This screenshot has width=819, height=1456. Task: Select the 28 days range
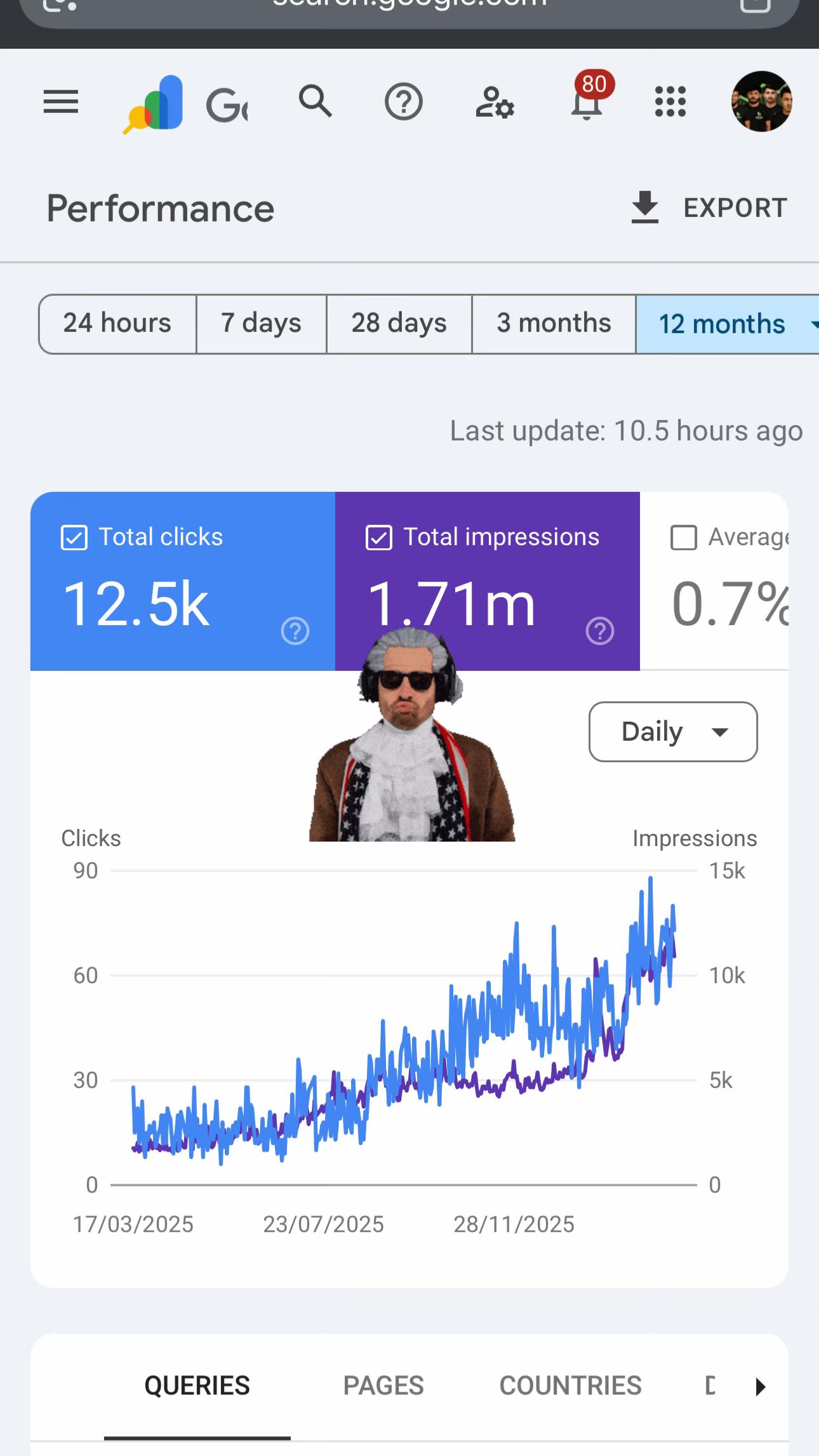(399, 324)
